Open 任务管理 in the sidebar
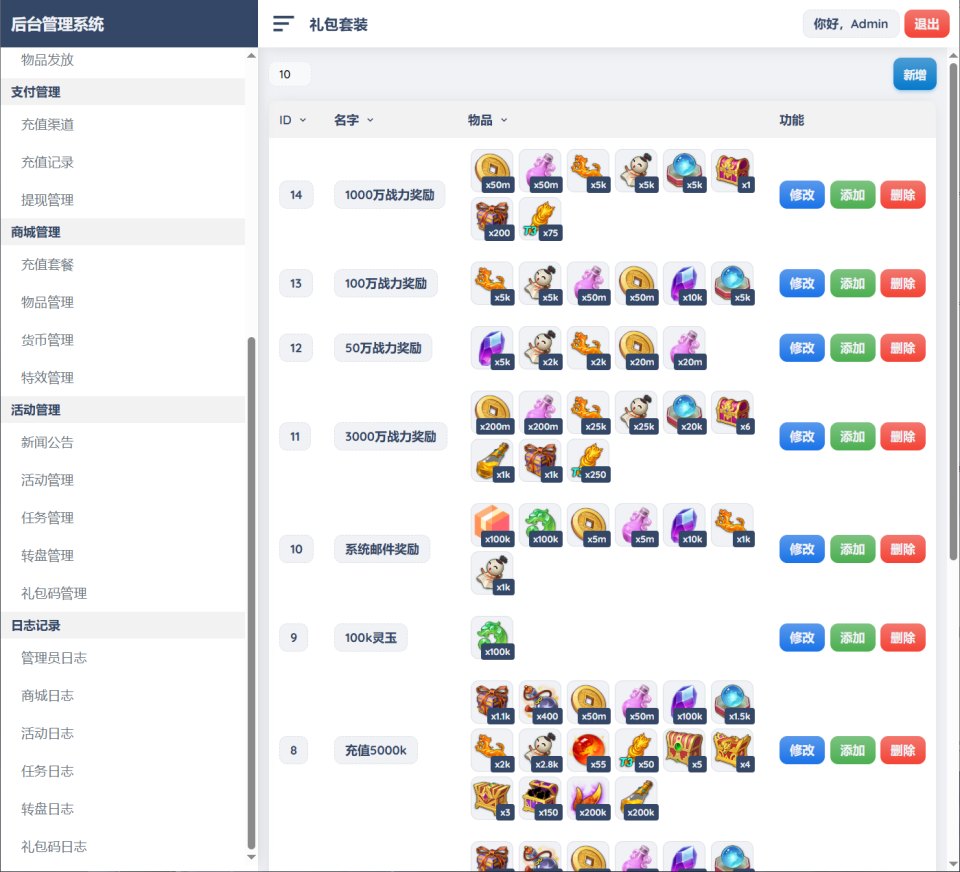This screenshot has height=872, width=960. tap(47, 517)
